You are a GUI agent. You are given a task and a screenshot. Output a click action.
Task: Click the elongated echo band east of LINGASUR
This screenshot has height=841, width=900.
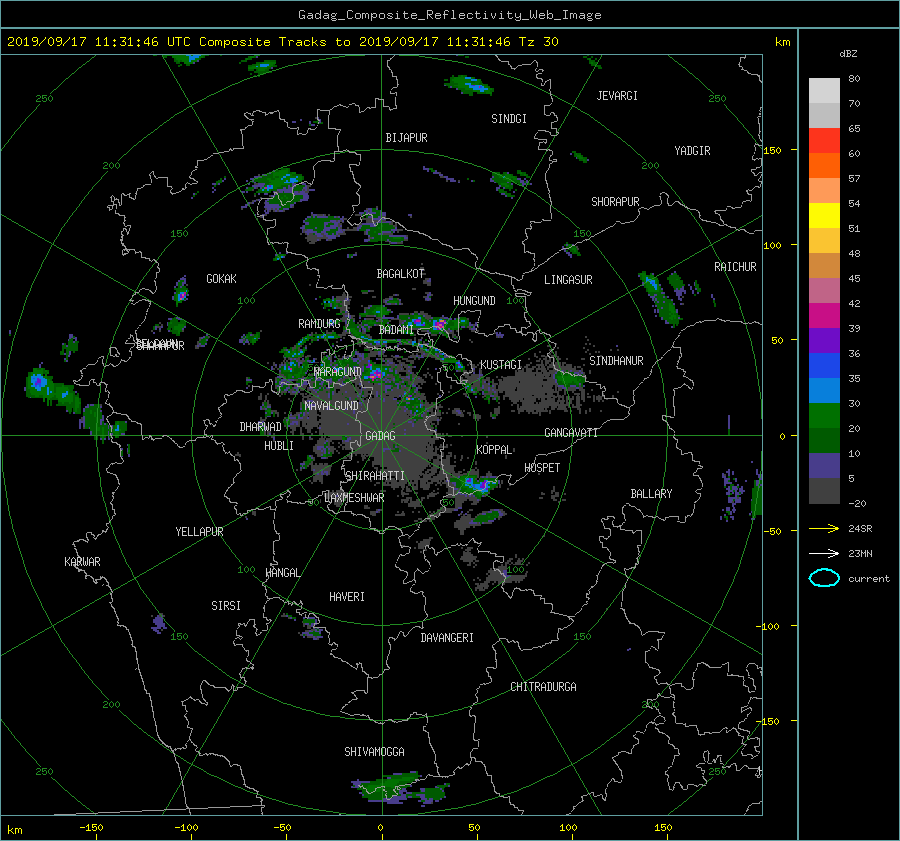coord(660,299)
